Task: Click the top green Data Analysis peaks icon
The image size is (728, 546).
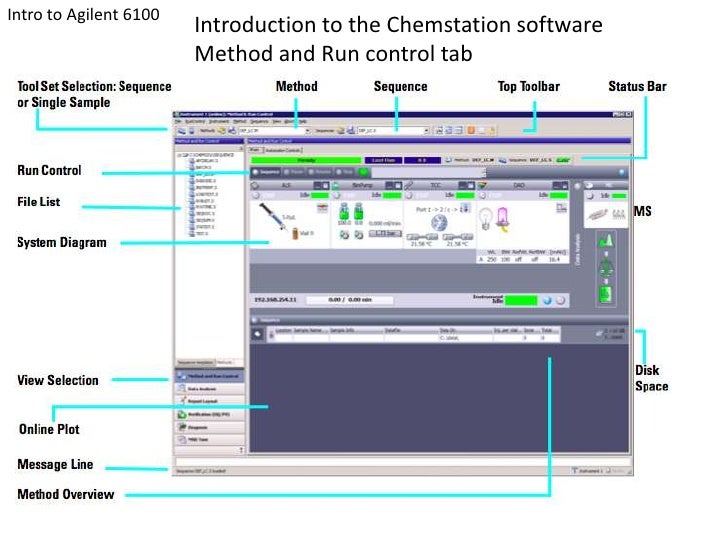Action: (x=605, y=240)
